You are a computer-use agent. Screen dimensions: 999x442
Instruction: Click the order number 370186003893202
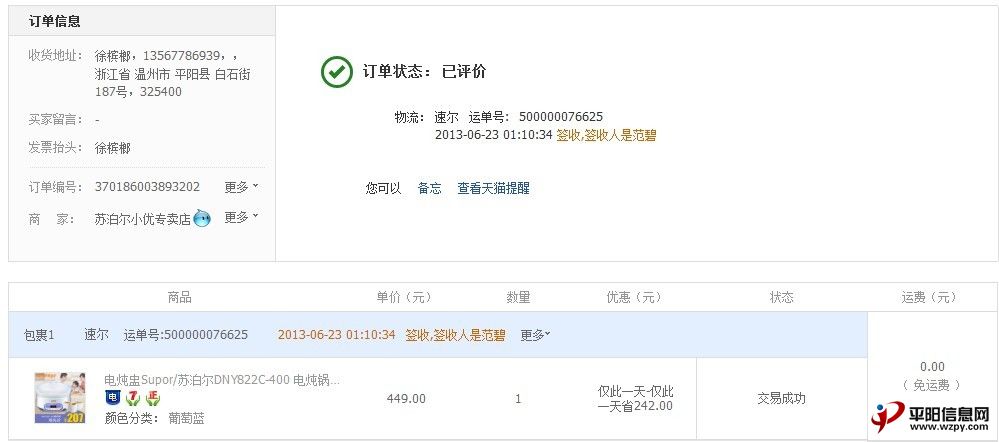pos(147,187)
